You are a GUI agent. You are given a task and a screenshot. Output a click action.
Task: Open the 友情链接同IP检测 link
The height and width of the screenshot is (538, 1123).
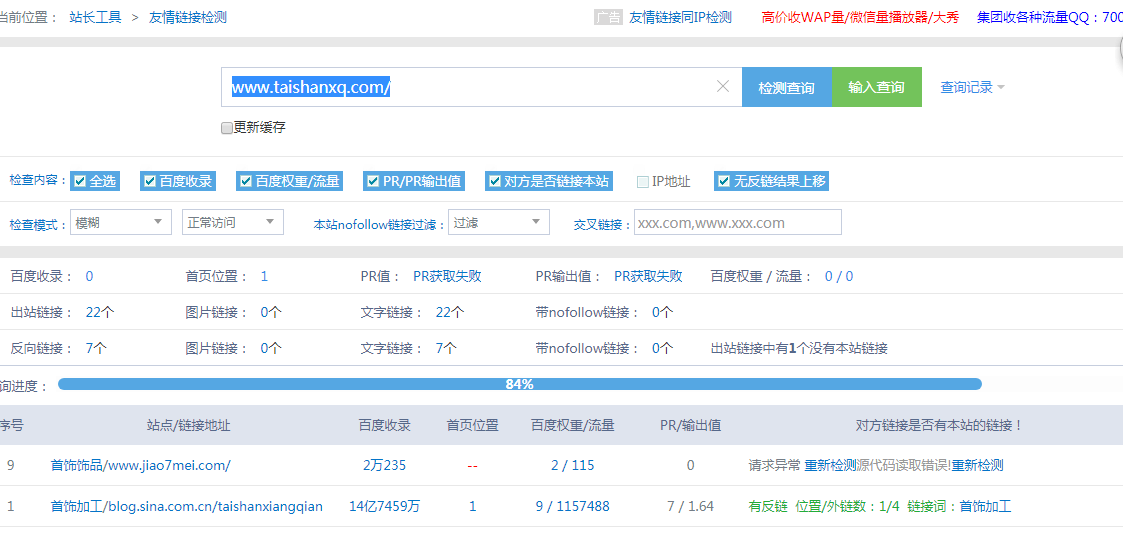[x=680, y=17]
